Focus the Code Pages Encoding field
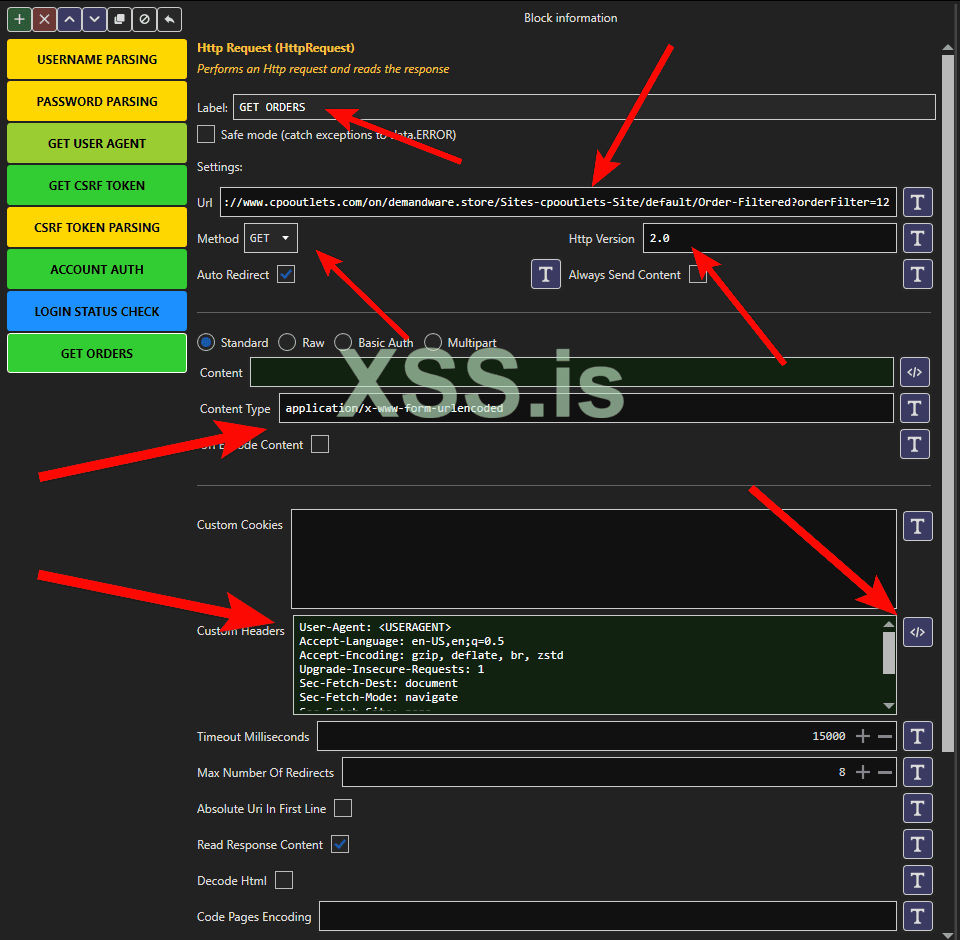Image resolution: width=960 pixels, height=940 pixels. click(x=608, y=916)
